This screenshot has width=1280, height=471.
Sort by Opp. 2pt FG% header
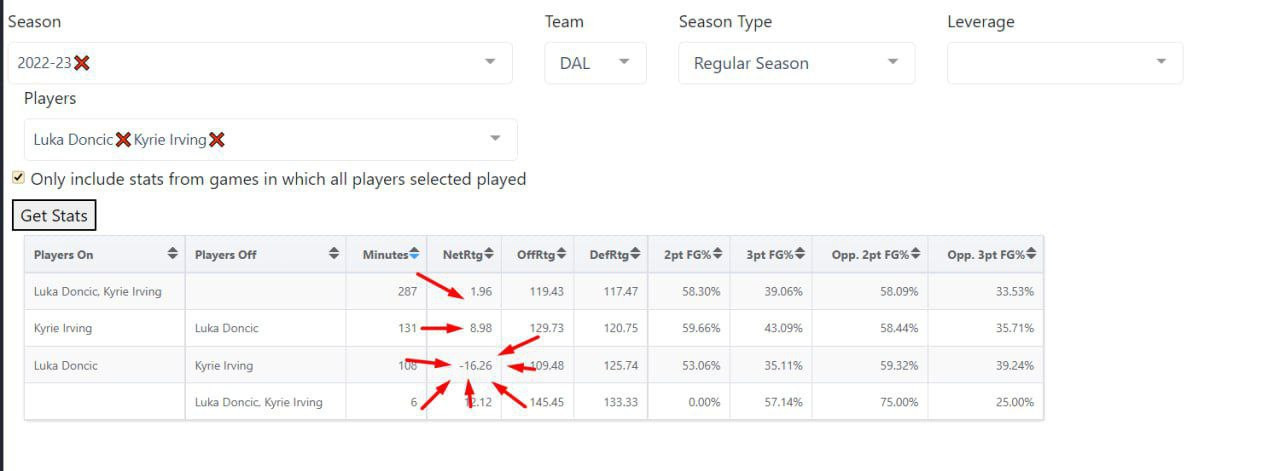coord(871,255)
